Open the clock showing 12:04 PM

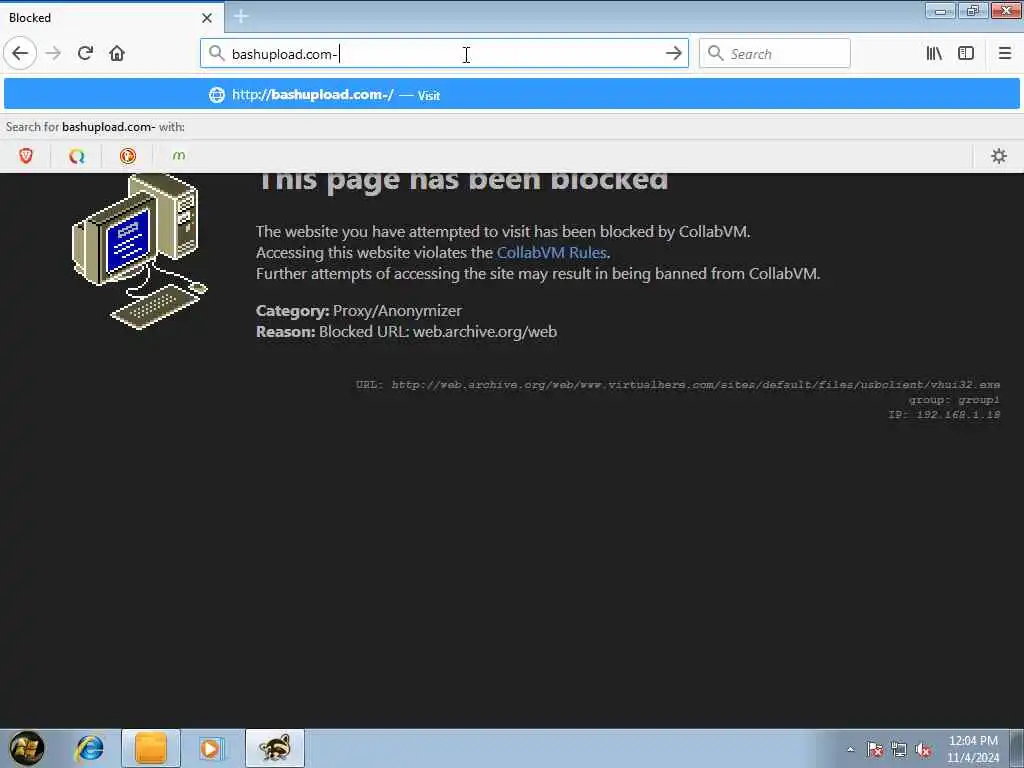(x=973, y=749)
